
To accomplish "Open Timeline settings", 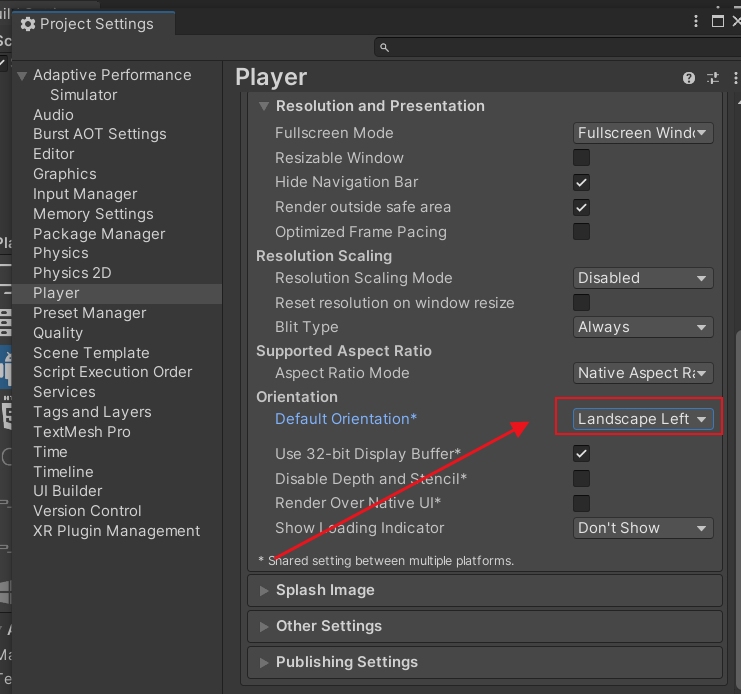I will pyautogui.click(x=63, y=472).
